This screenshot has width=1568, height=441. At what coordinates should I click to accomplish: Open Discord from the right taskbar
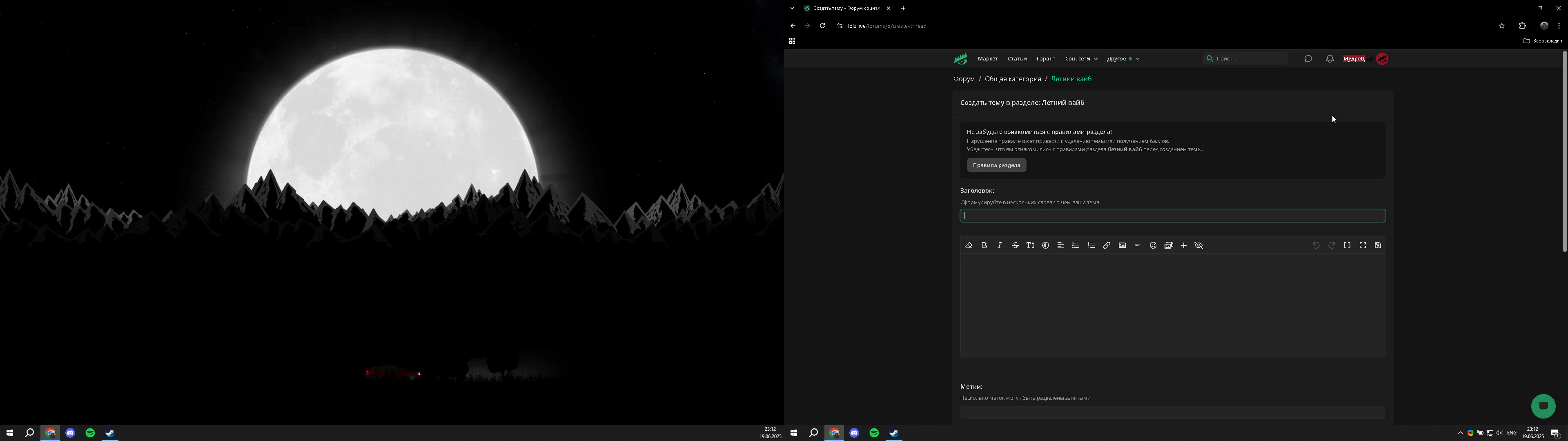pyautogui.click(x=854, y=433)
